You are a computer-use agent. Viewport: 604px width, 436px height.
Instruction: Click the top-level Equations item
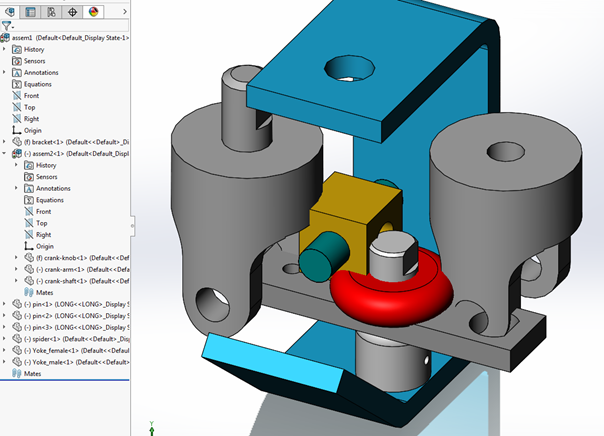[38, 84]
